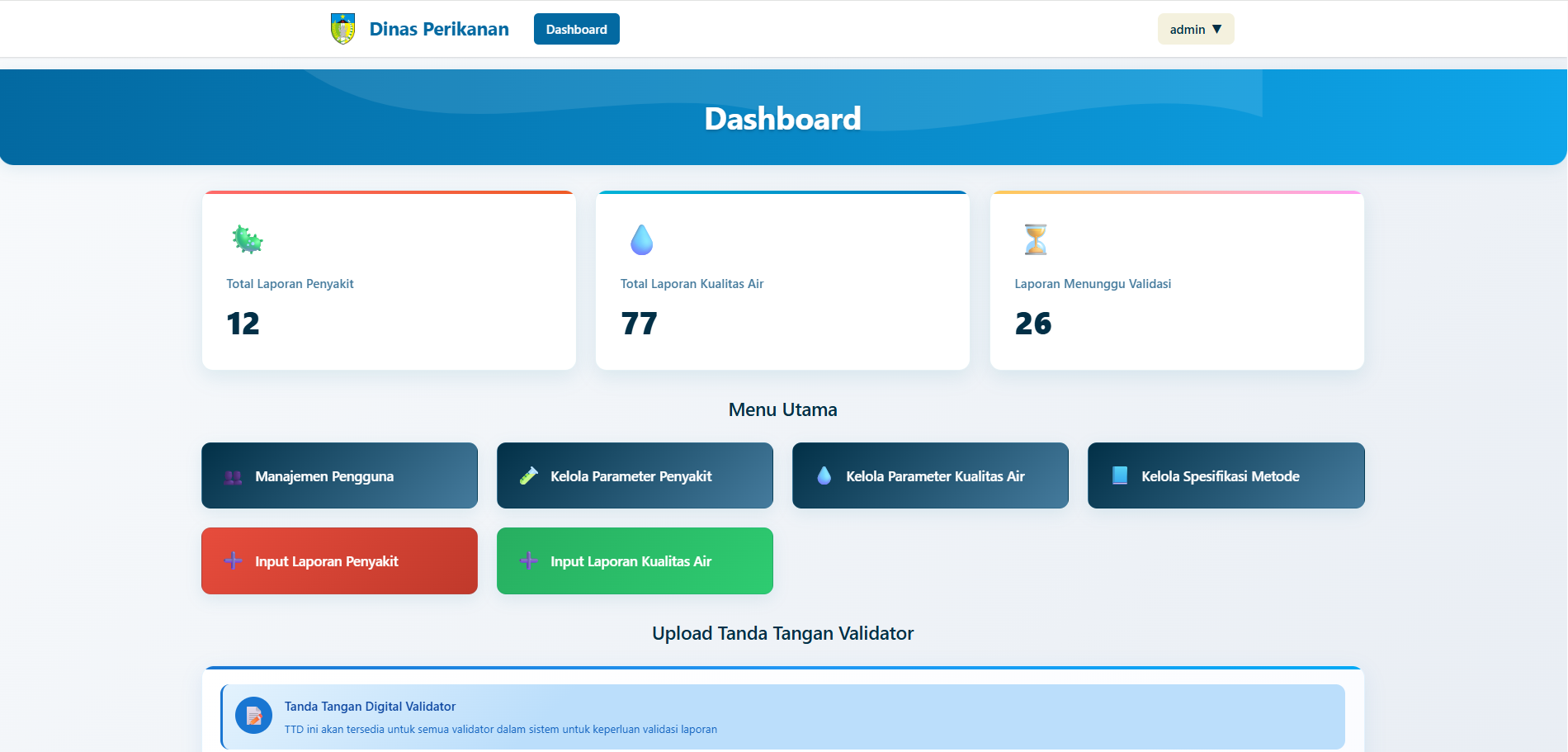Open Manajemen Pengguna menu
Viewport: 1568px width, 752px height.
[339, 476]
